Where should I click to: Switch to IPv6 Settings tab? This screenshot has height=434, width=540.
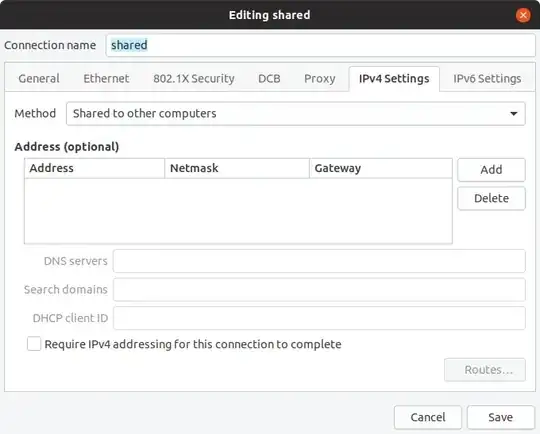point(487,79)
